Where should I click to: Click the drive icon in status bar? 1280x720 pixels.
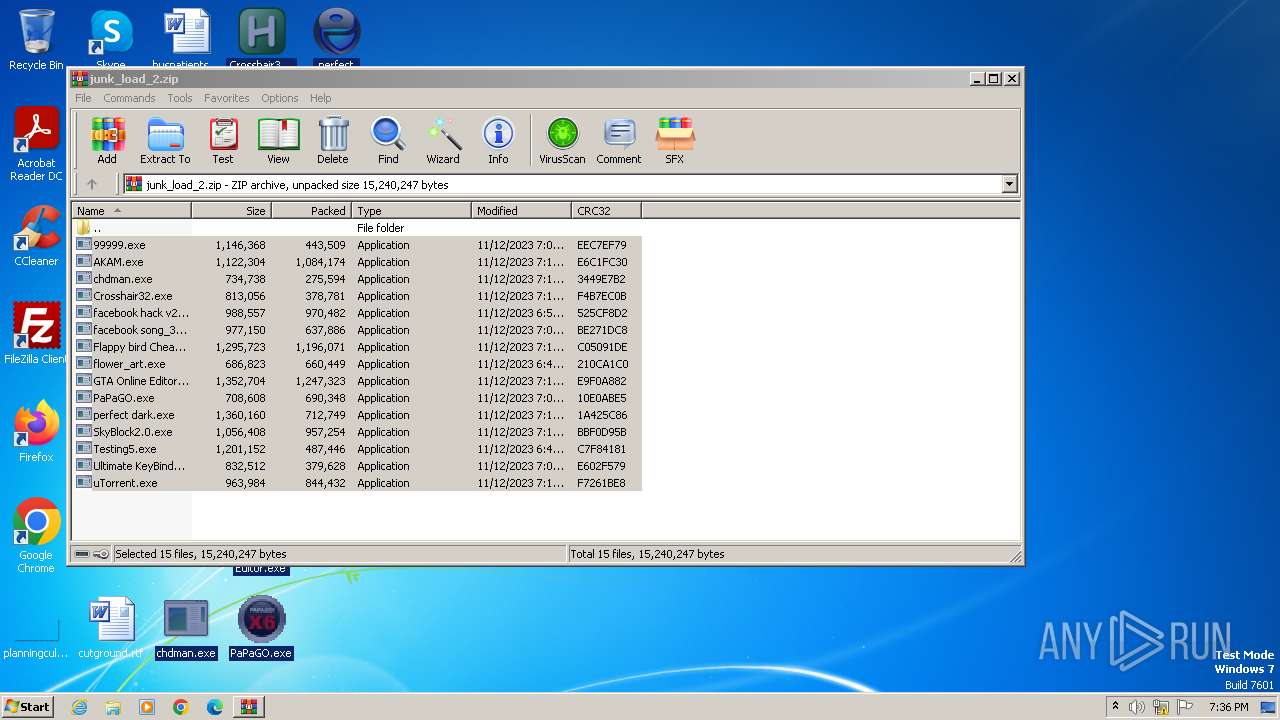tap(82, 554)
